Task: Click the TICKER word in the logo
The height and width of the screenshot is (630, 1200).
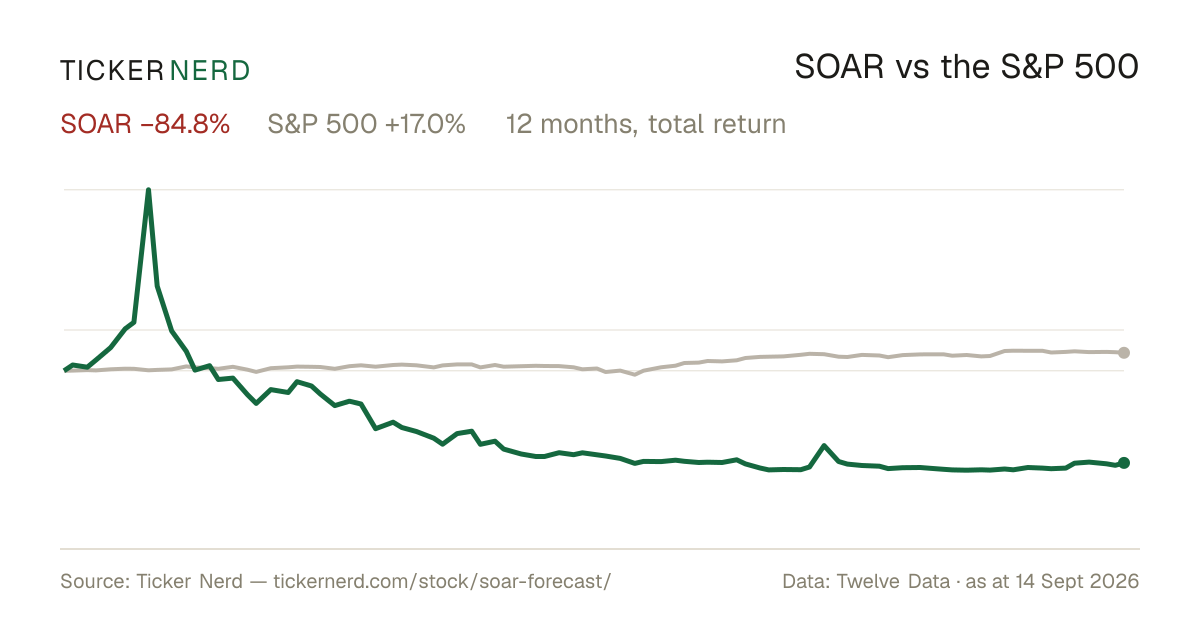Action: [x=111, y=70]
